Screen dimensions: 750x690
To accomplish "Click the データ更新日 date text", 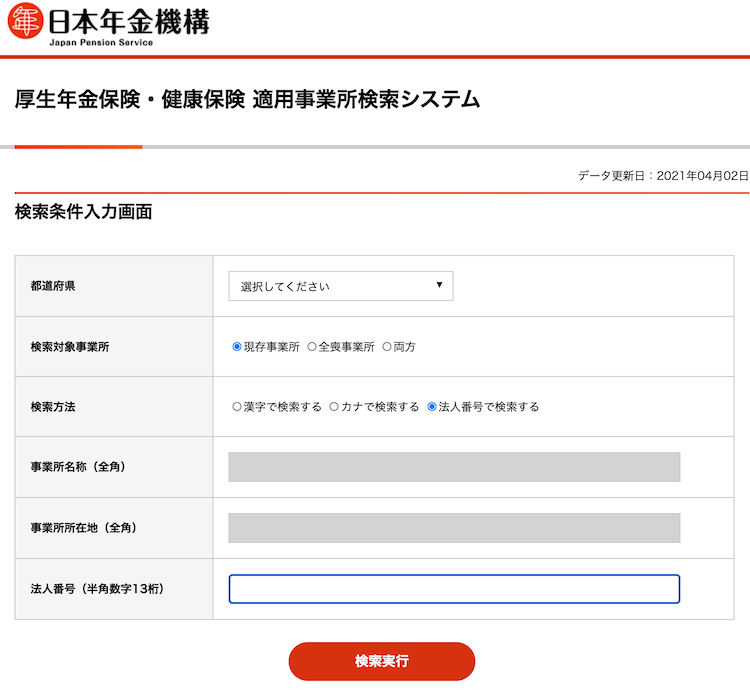I will click(662, 175).
